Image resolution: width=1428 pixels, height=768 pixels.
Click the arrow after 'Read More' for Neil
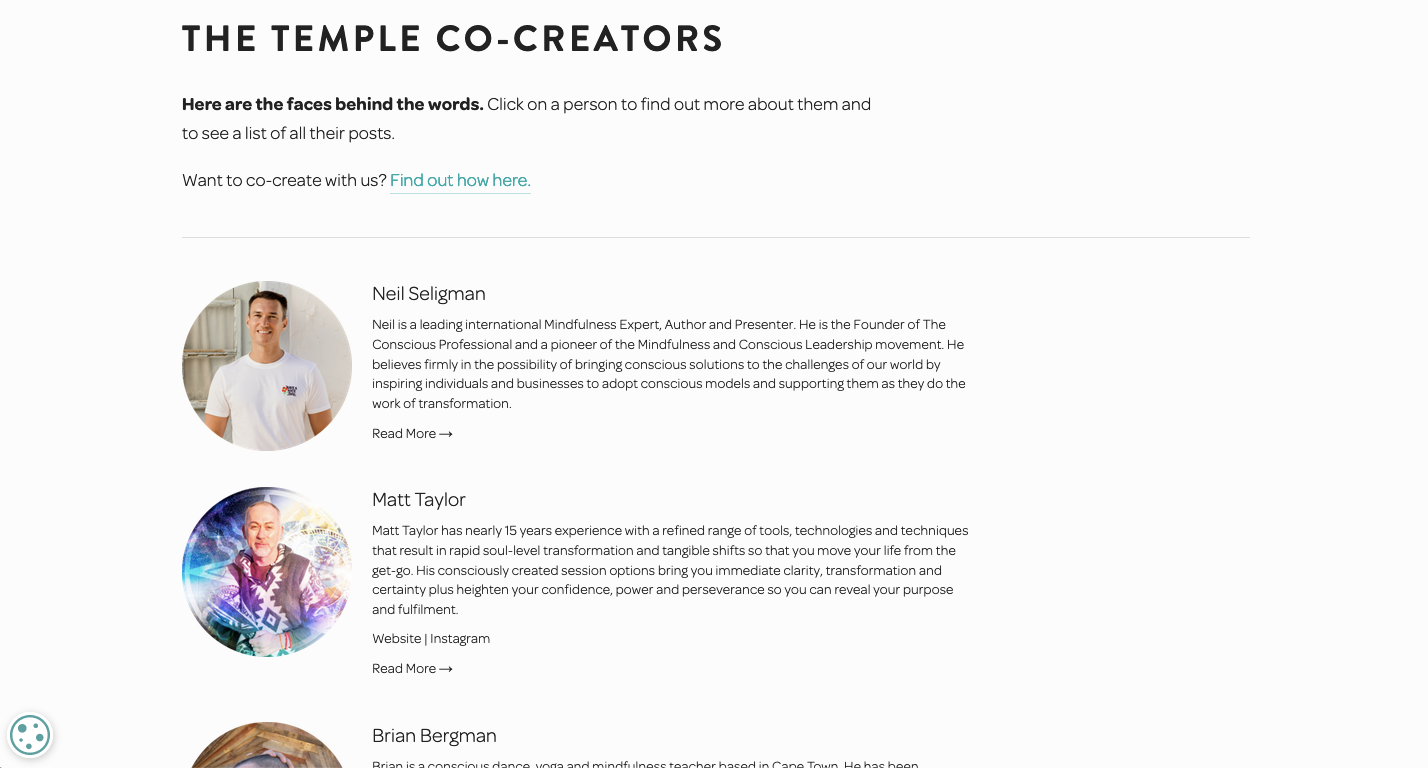click(x=446, y=433)
